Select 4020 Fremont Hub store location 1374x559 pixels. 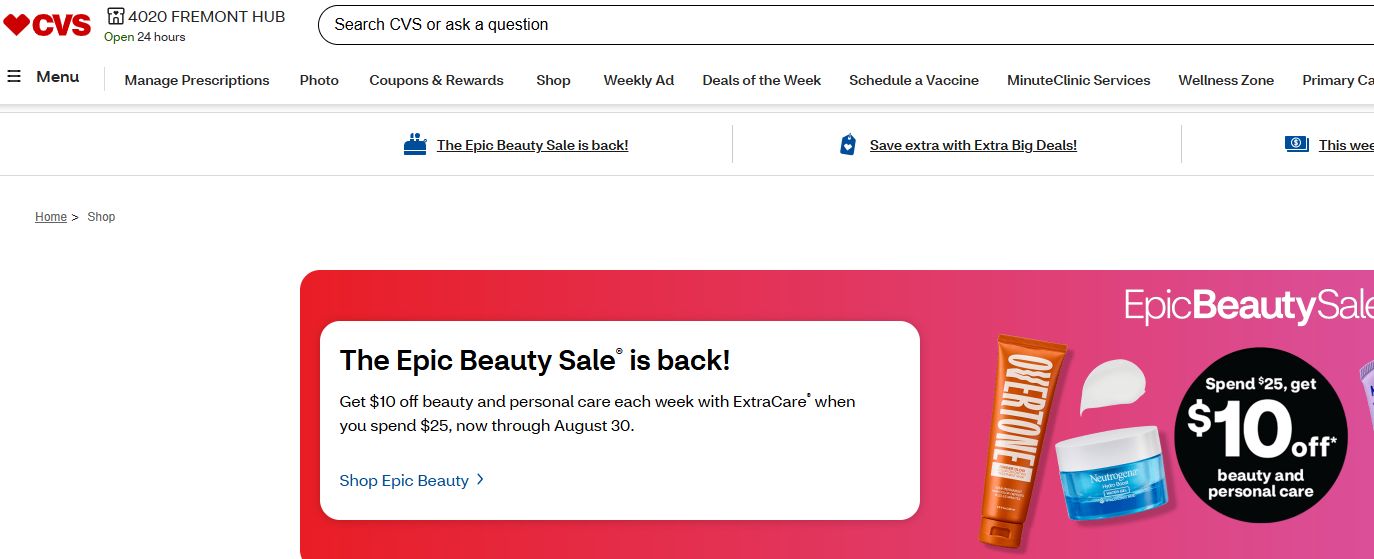(206, 16)
